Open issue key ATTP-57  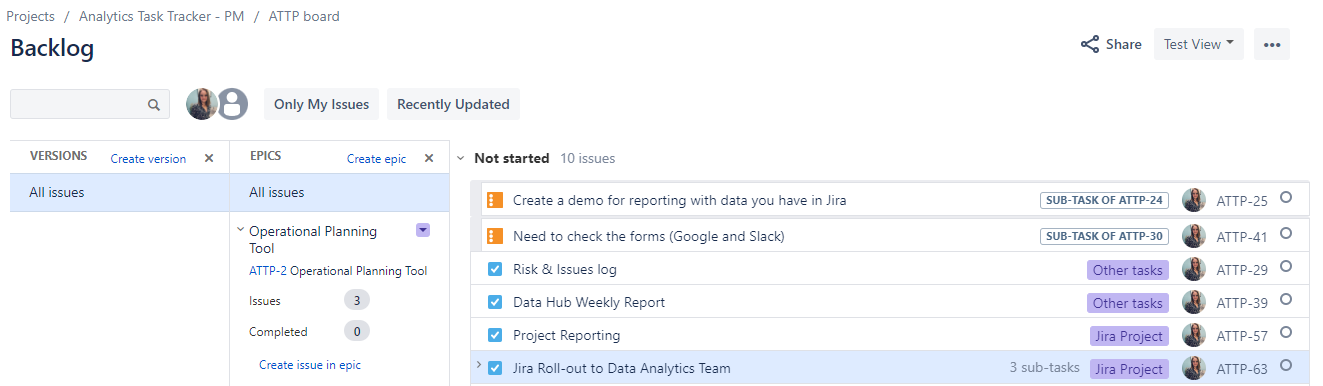coord(1242,336)
